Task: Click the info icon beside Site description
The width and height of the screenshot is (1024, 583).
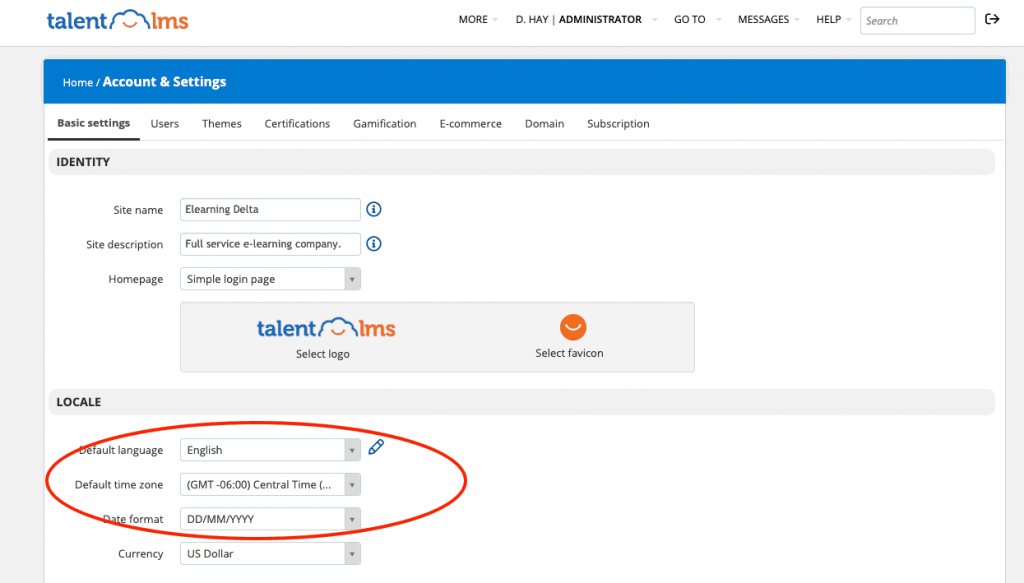Action: pos(373,243)
